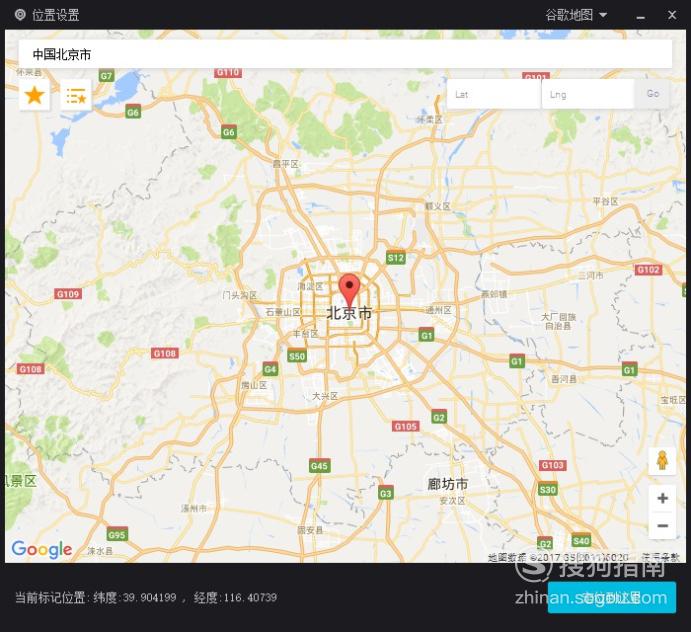This screenshot has width=691, height=632.
Task: Click the S50 highway shield
Action: click(x=297, y=356)
